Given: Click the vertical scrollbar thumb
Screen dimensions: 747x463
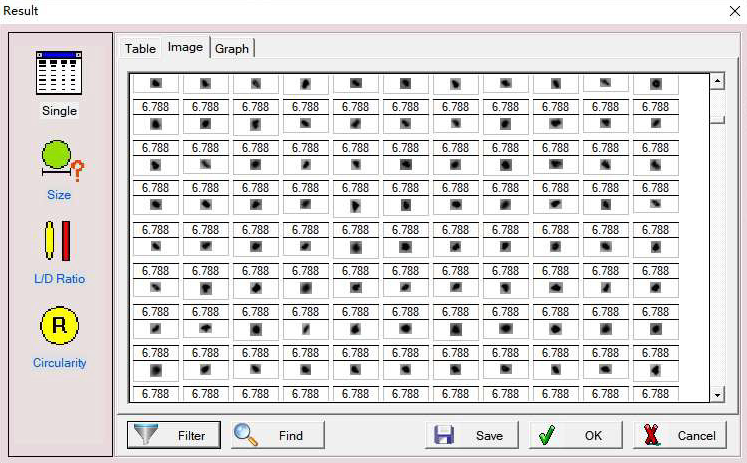Looking at the screenshot, I should point(717,119).
